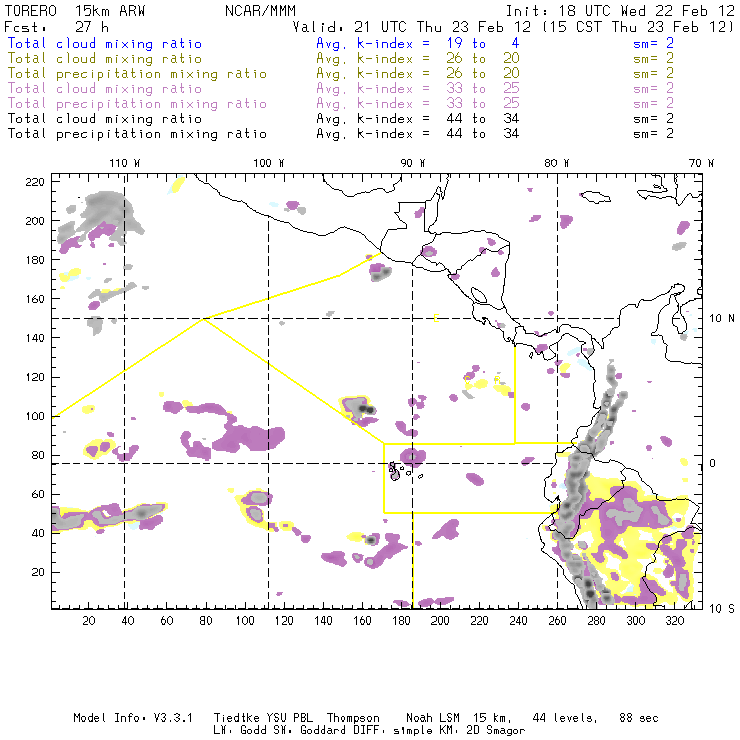Click the Jamaica island outline on the map
740x740 pixels.
tap(595, 196)
